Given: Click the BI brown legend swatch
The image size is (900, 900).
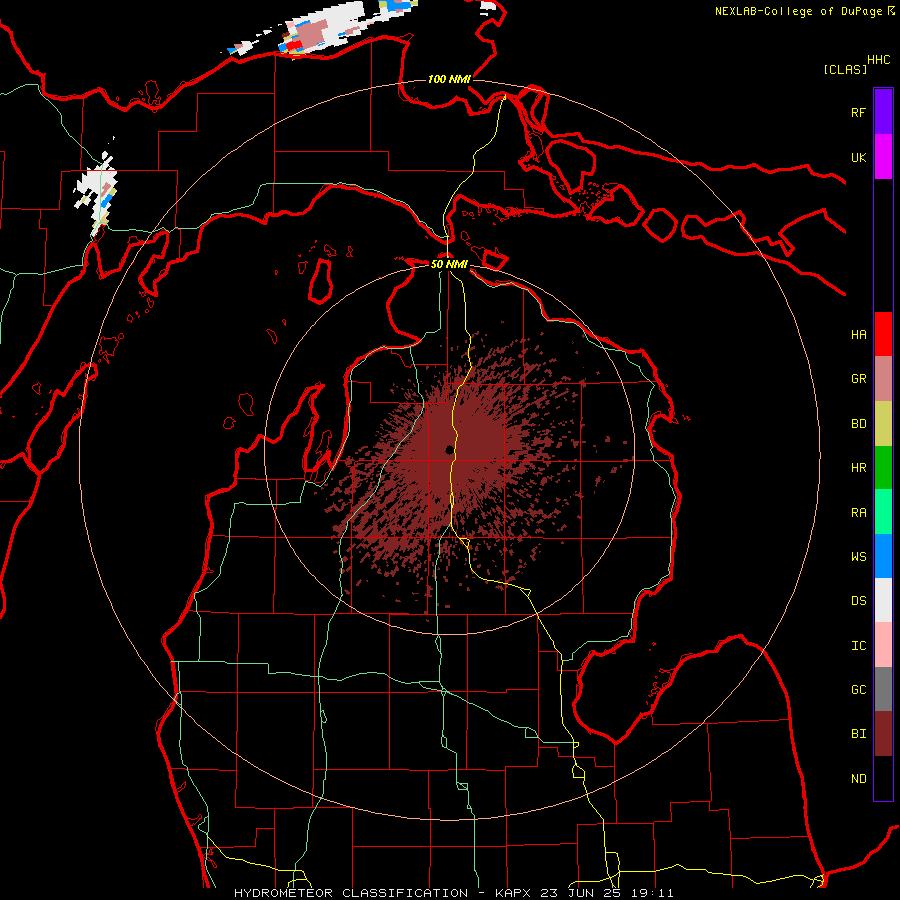Looking at the screenshot, I should click(x=883, y=734).
